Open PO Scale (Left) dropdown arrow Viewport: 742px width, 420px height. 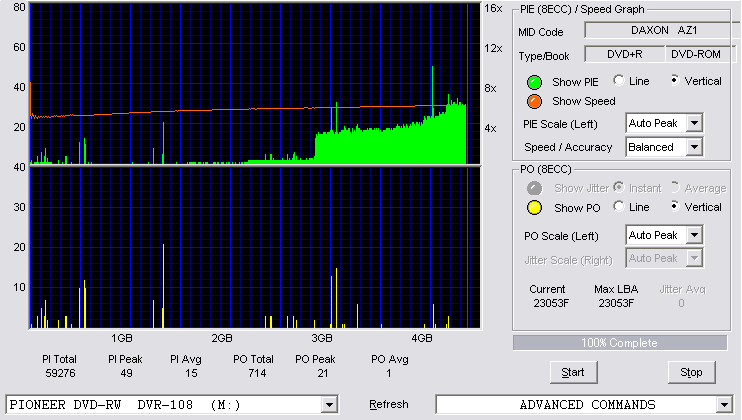694,235
